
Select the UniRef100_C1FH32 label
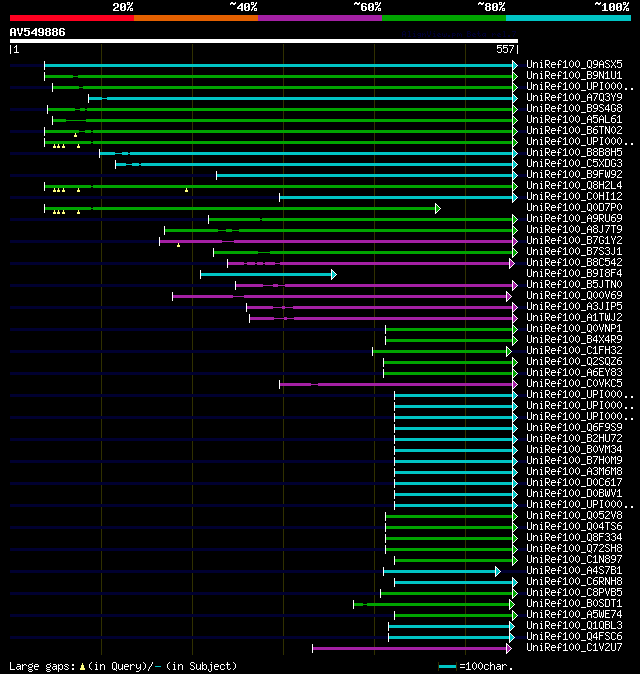574,351
